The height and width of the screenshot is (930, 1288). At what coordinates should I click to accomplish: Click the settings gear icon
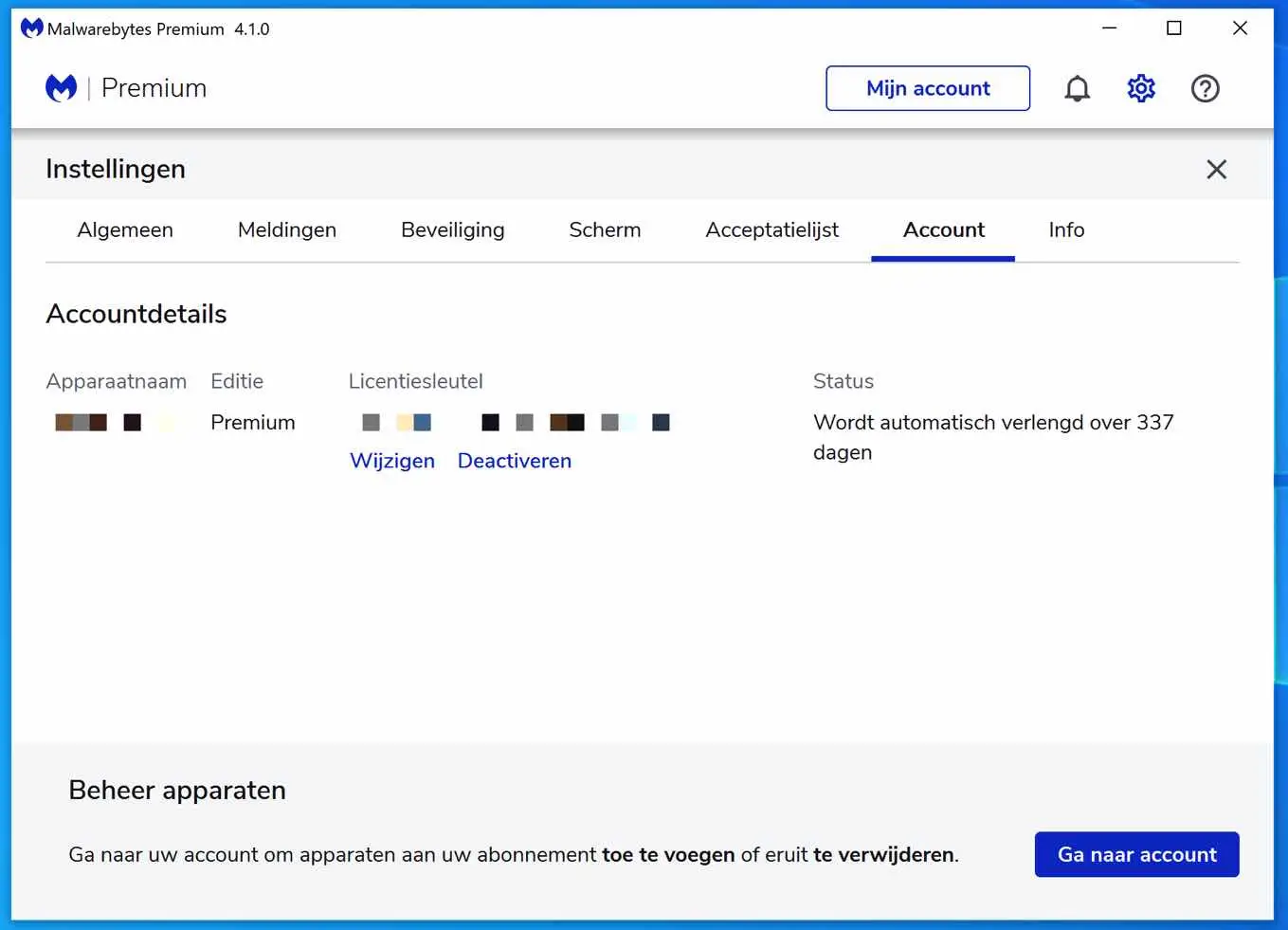click(x=1141, y=88)
